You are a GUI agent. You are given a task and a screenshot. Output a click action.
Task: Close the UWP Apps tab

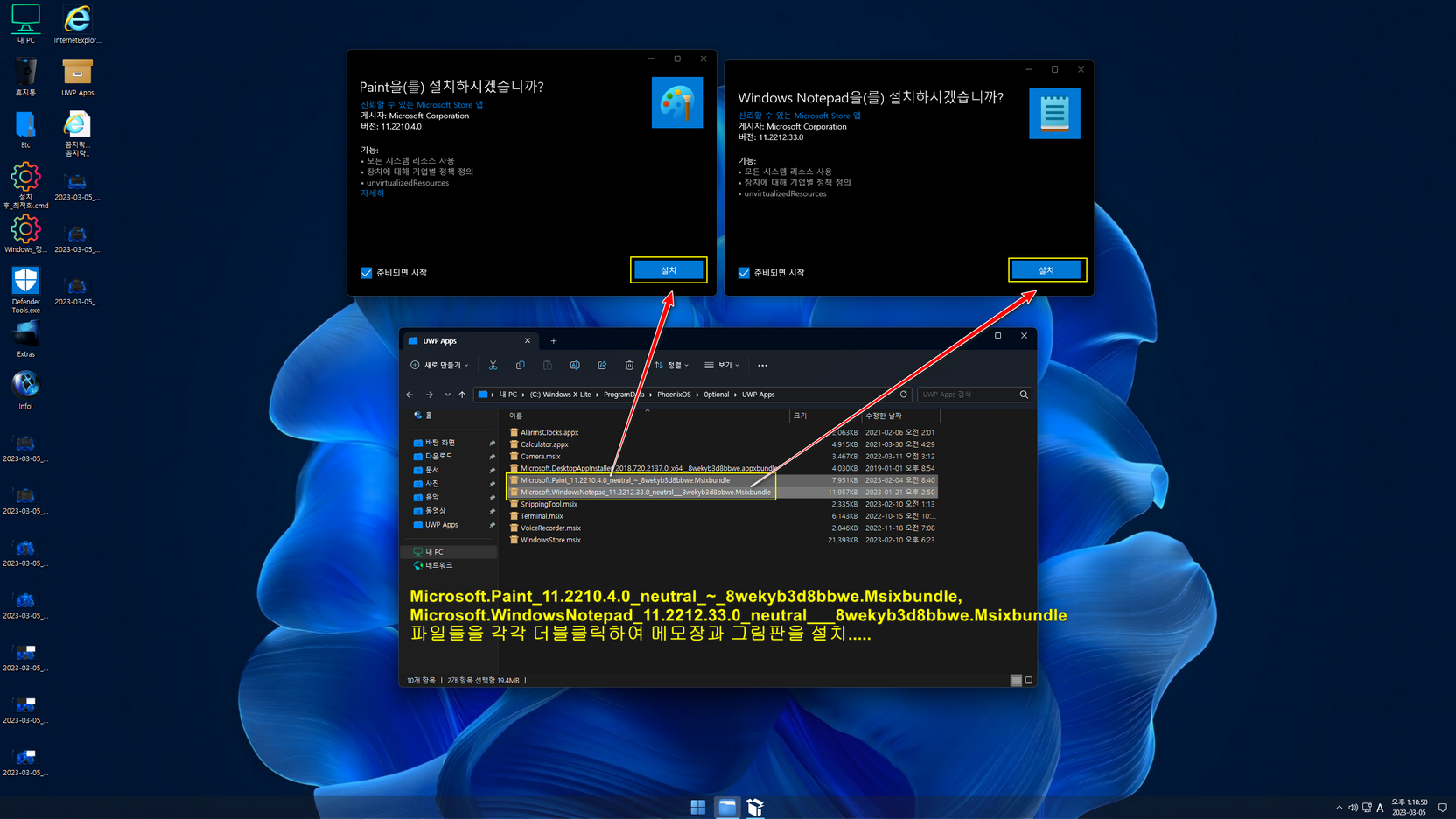click(x=528, y=341)
